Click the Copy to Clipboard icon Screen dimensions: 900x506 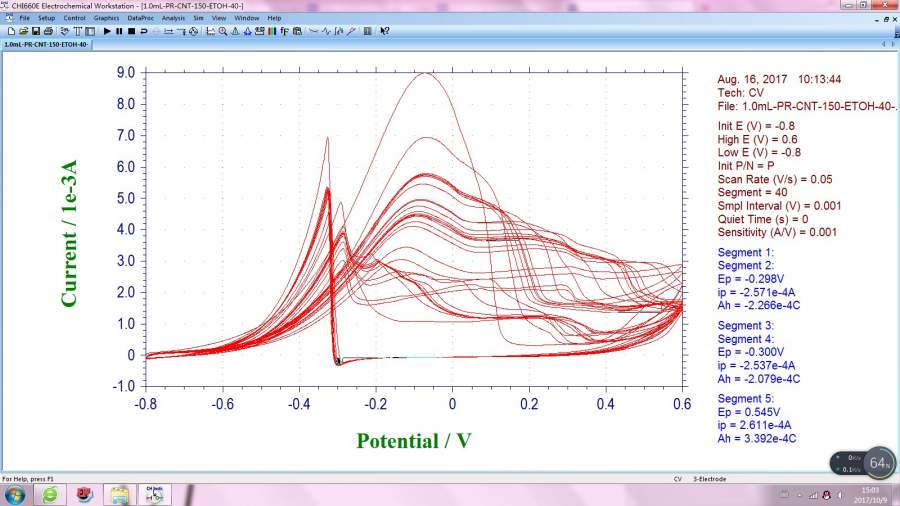(x=297, y=31)
